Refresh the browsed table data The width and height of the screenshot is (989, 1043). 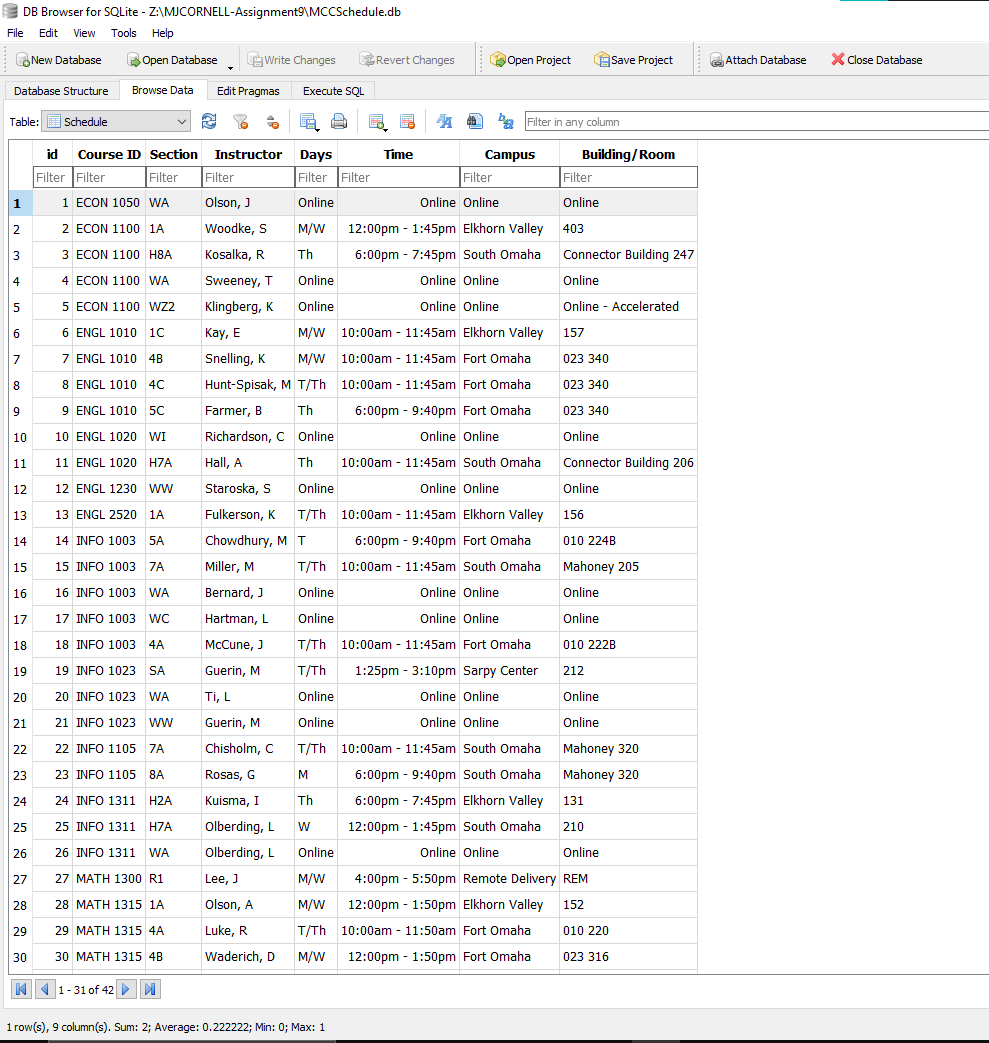click(209, 121)
